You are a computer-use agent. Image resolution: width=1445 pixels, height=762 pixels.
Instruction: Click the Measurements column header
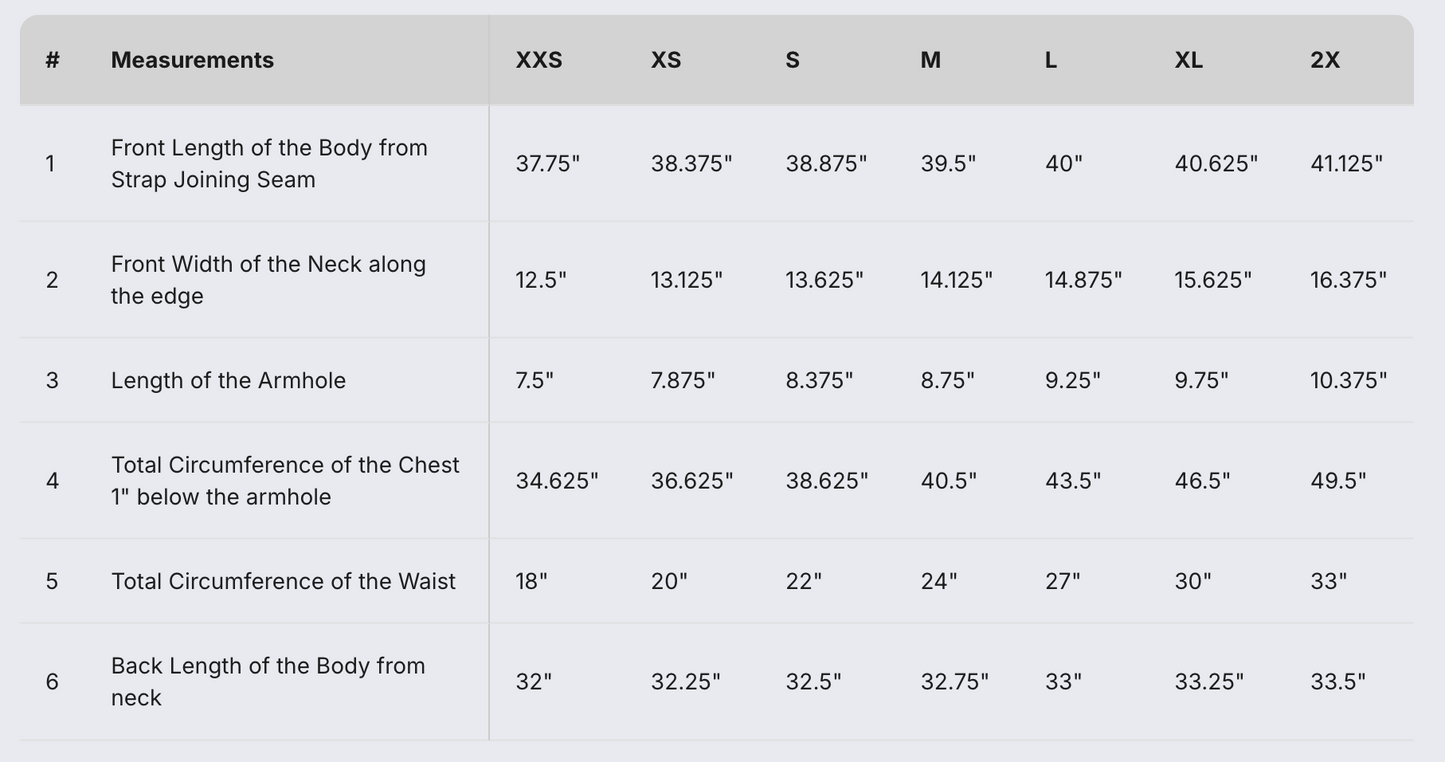192,60
